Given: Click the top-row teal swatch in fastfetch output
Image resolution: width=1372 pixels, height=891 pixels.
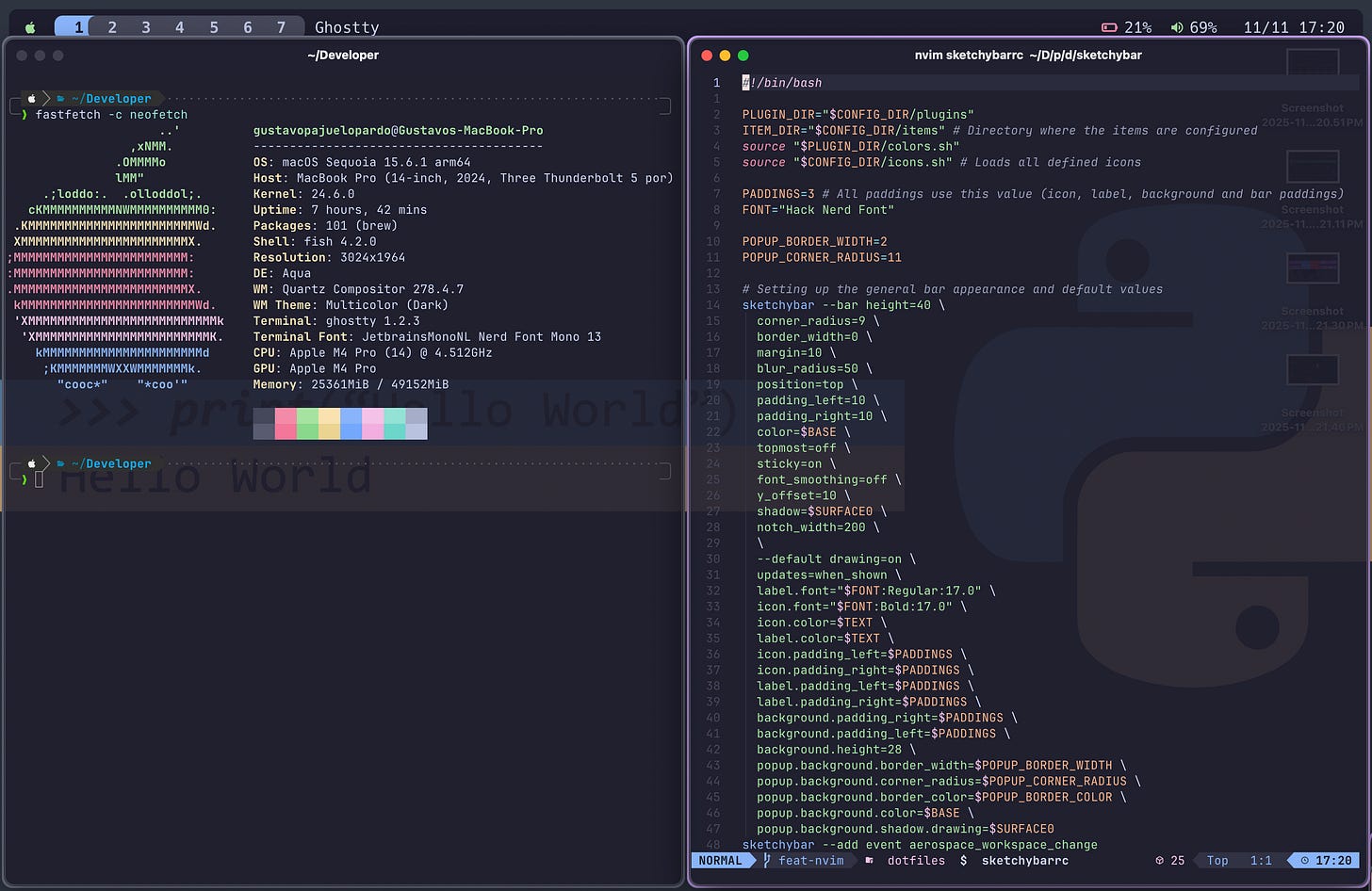Looking at the screenshot, I should (394, 415).
